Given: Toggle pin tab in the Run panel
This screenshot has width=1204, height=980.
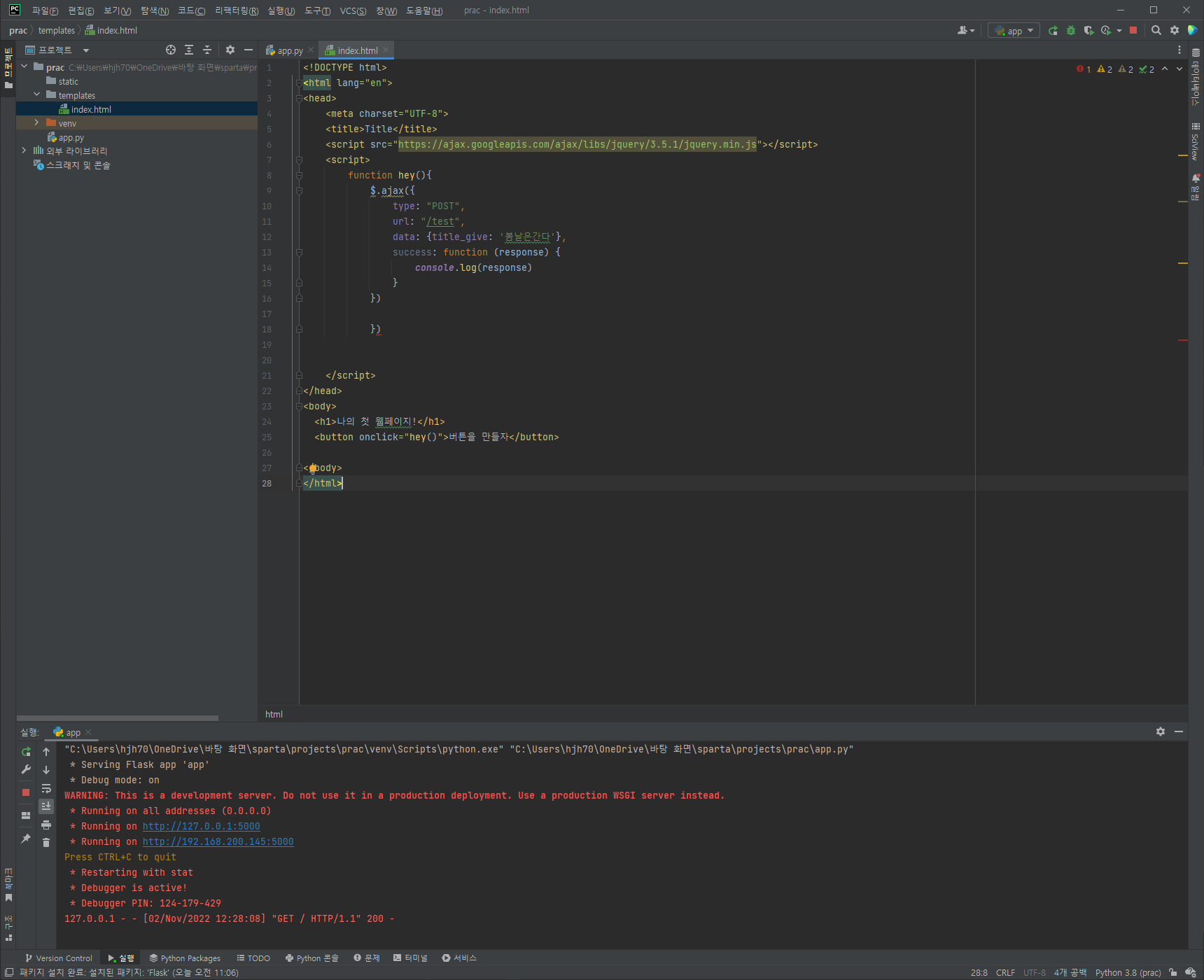Looking at the screenshot, I should pyautogui.click(x=26, y=839).
